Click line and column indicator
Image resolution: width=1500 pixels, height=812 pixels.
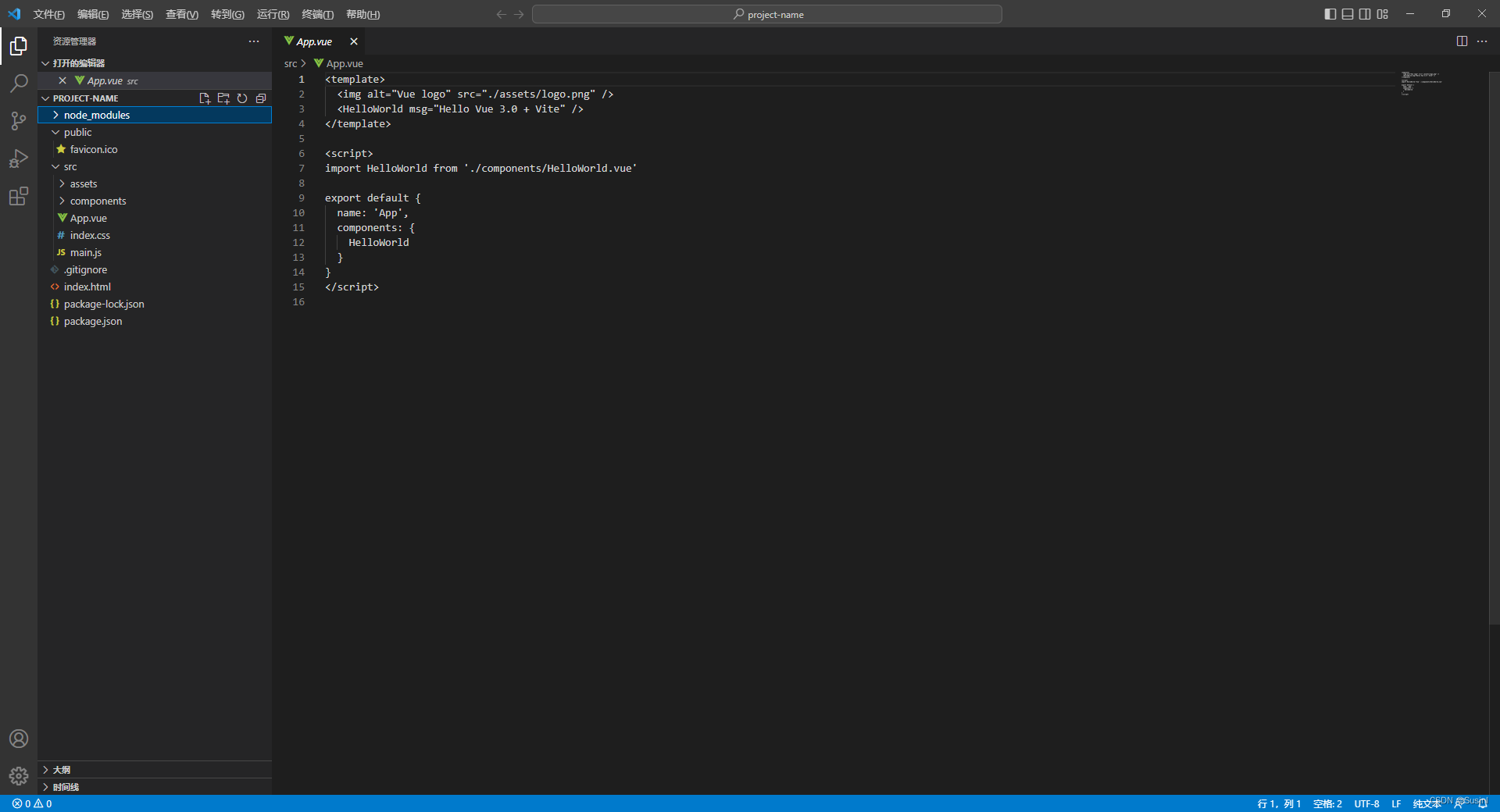pyautogui.click(x=1279, y=803)
